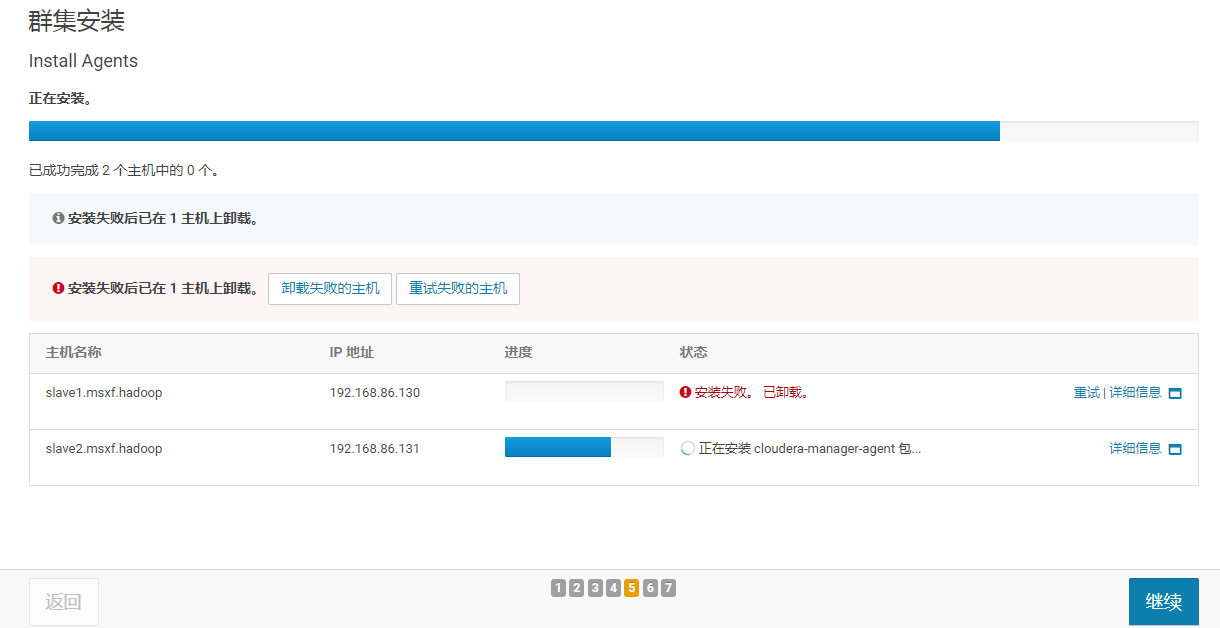The width and height of the screenshot is (1220, 628).
Task: Select current wizard step 5
Action: pyautogui.click(x=631, y=588)
